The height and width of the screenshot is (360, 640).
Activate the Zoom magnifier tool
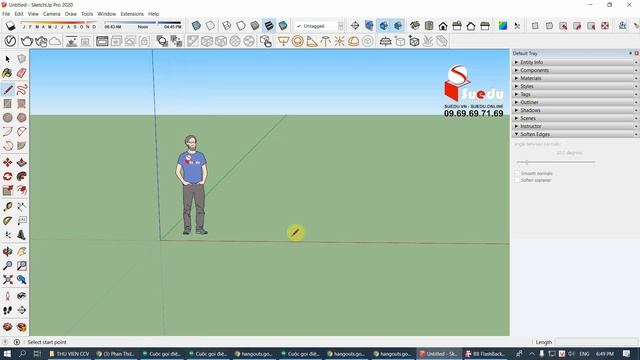(x=7, y=266)
